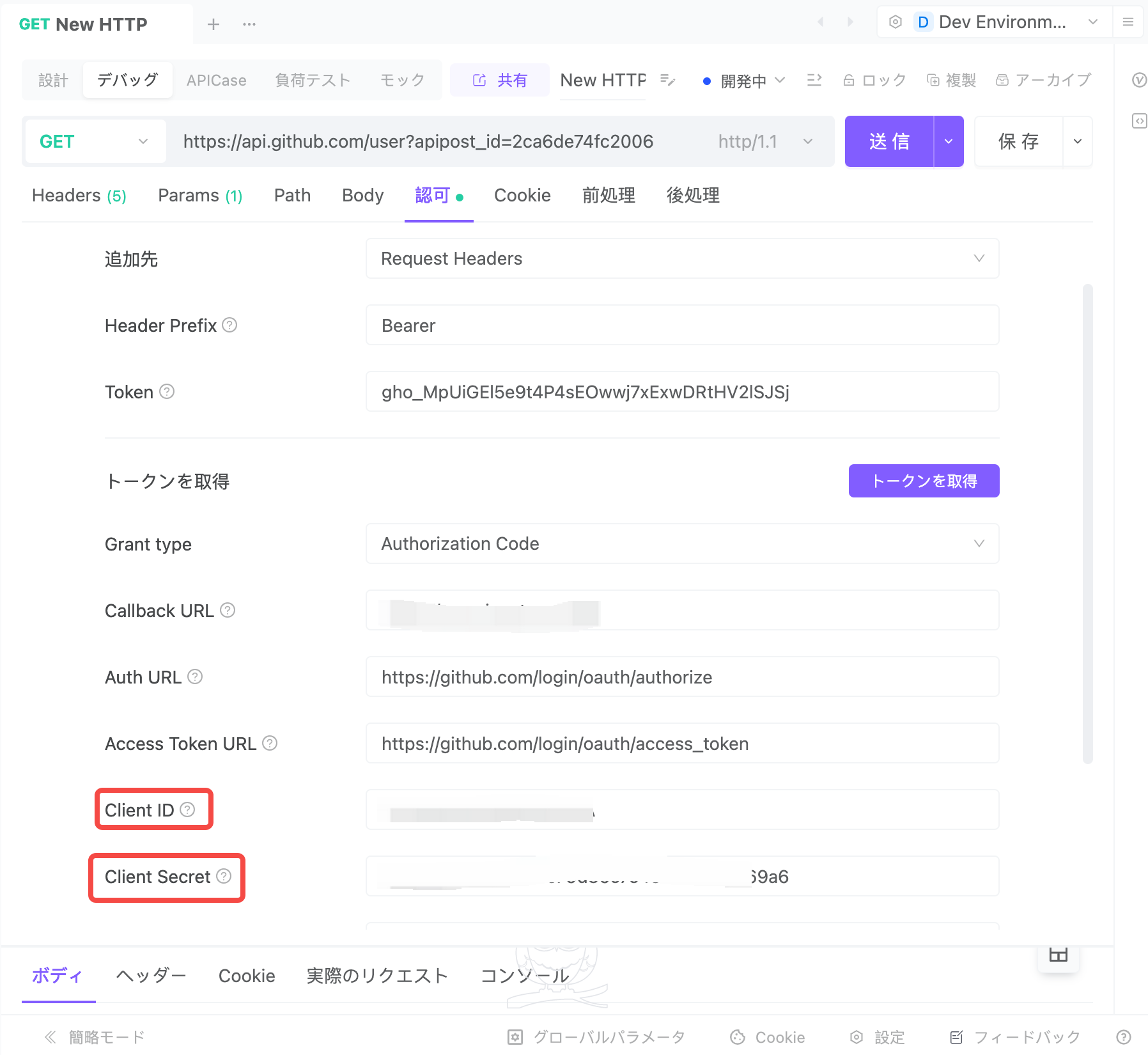Open the 開発中 status dropdown

tap(744, 81)
